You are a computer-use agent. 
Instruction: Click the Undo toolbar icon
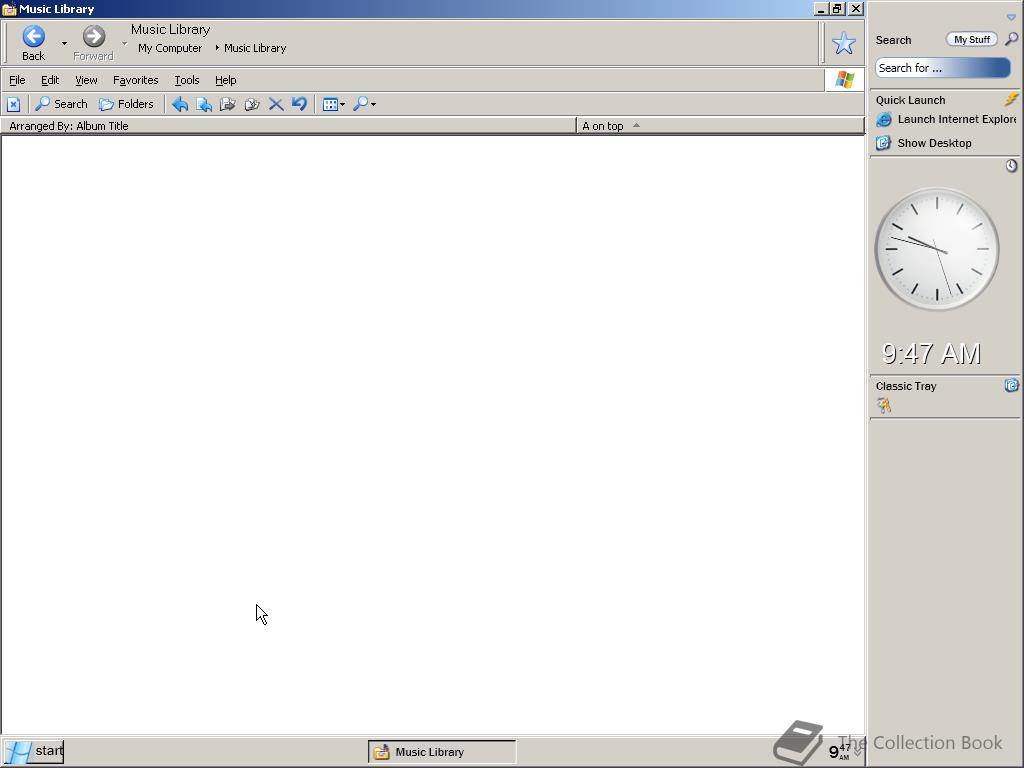point(299,104)
